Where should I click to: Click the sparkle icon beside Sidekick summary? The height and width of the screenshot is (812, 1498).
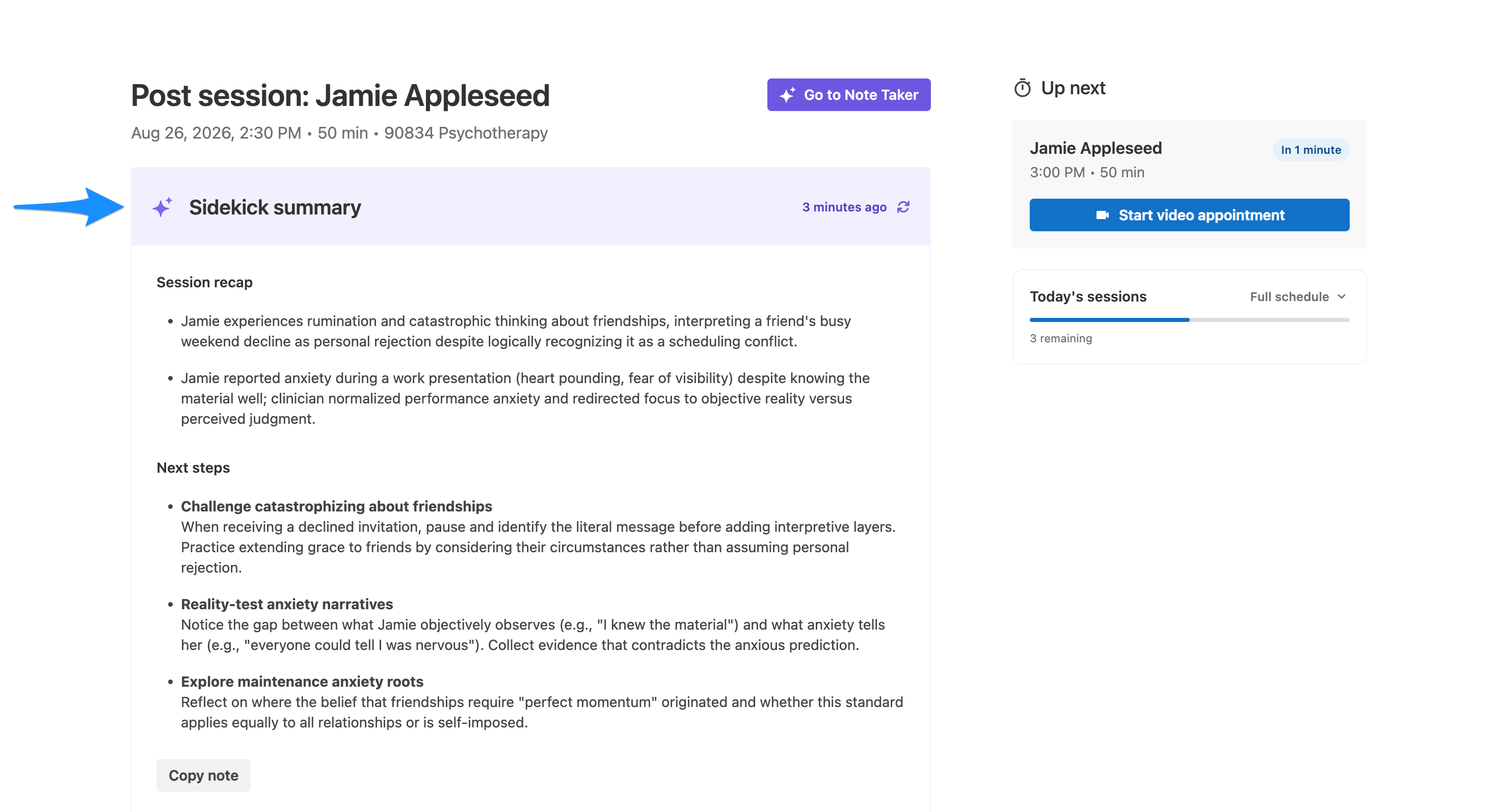[x=162, y=207]
